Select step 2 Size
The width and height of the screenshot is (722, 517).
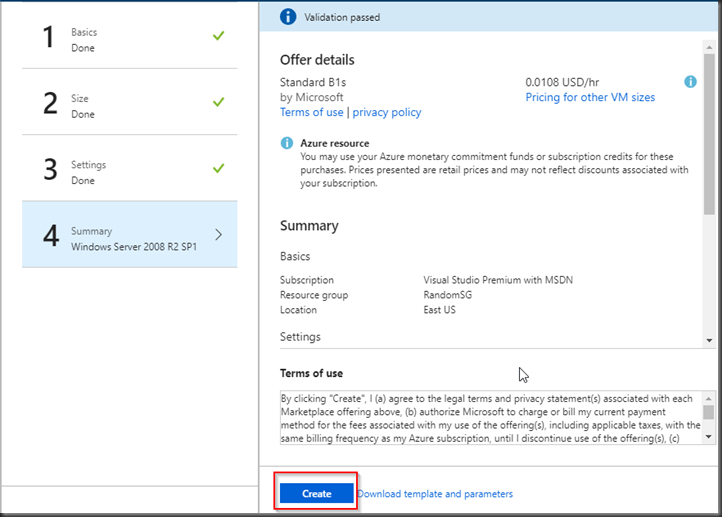point(129,106)
